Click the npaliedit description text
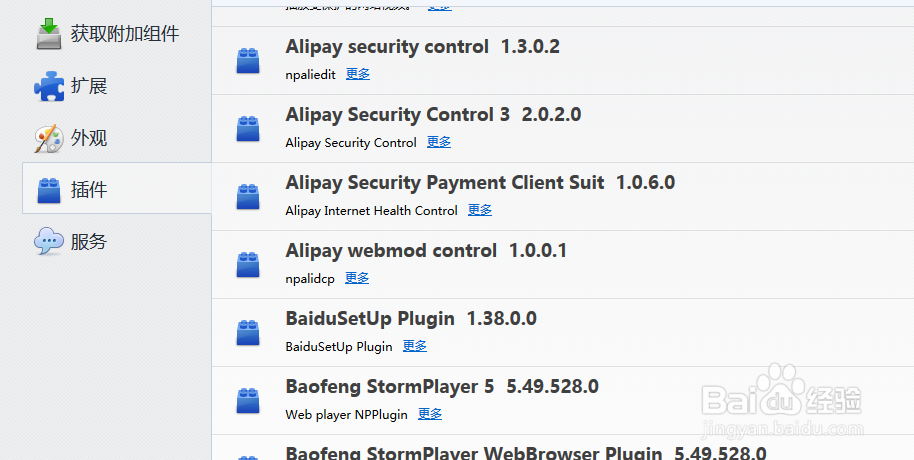This screenshot has width=914, height=460. (x=311, y=75)
